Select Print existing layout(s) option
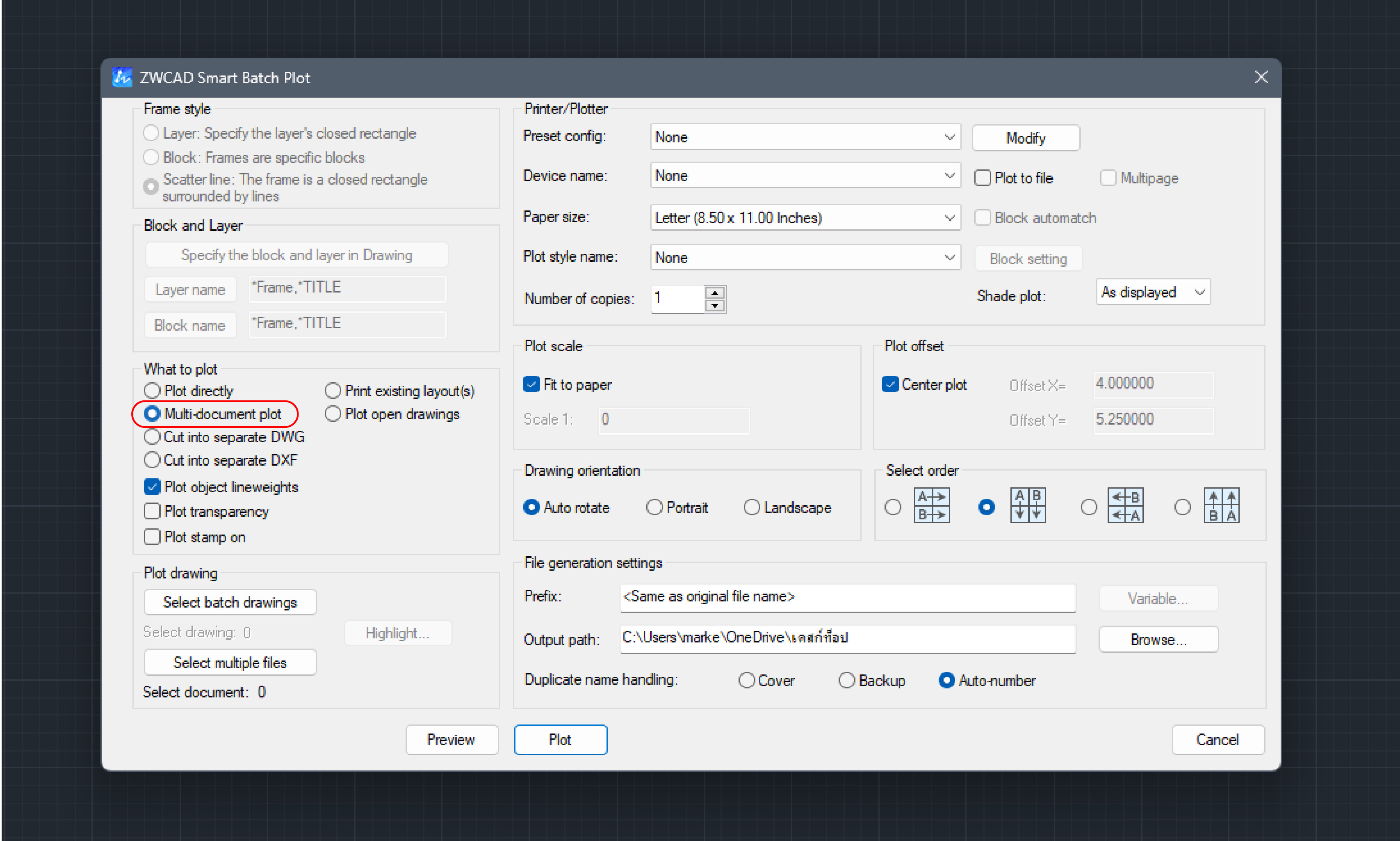1400x841 pixels. click(x=400, y=391)
